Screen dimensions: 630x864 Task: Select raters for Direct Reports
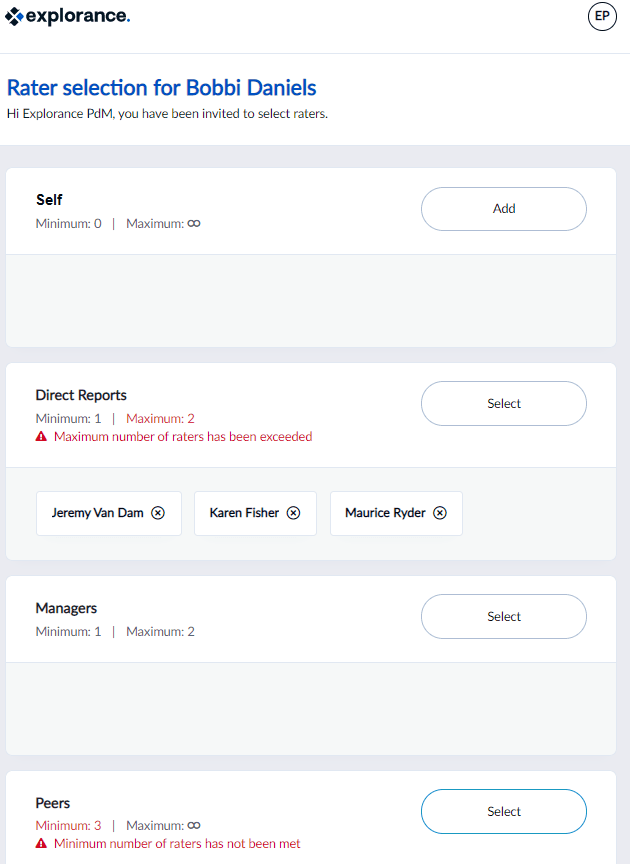[504, 403]
